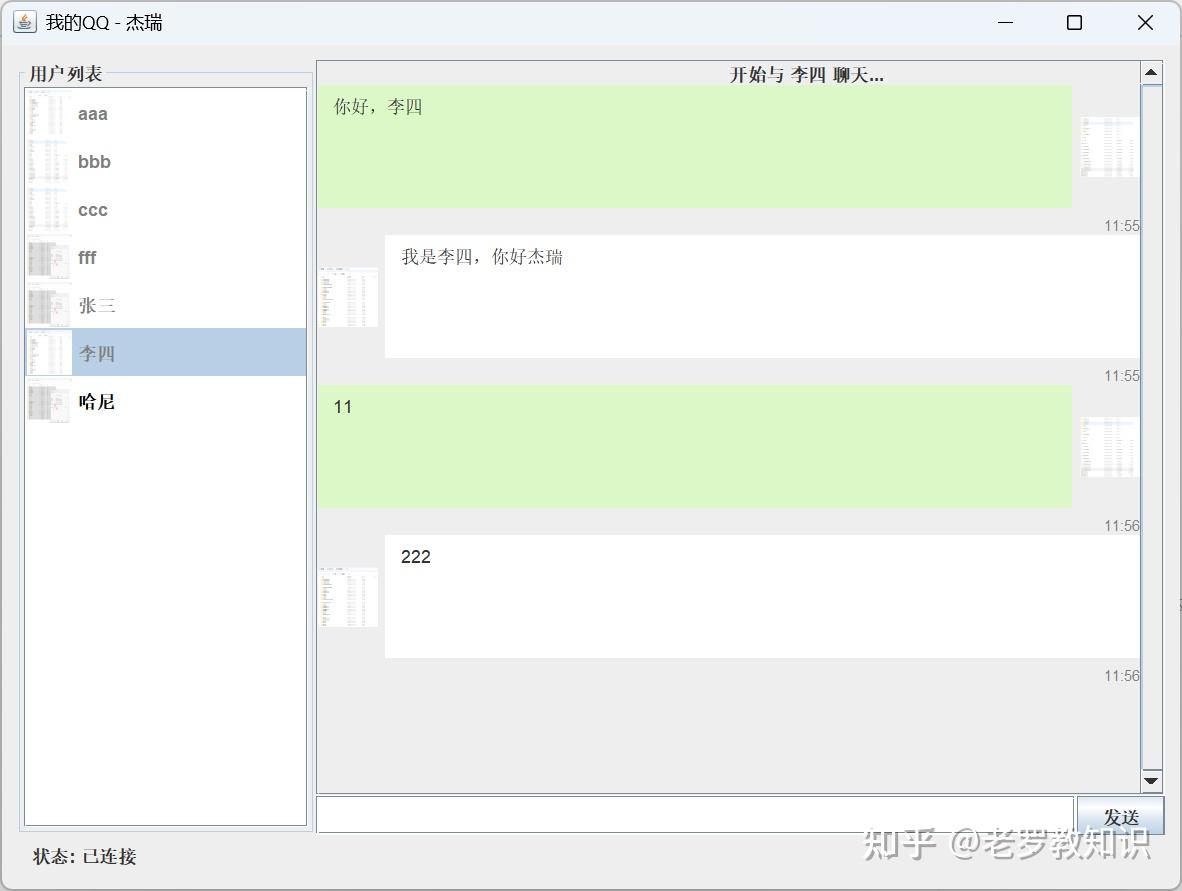The image size is (1182, 891).
Task: Click the white 222 message bubble
Action: [762, 596]
